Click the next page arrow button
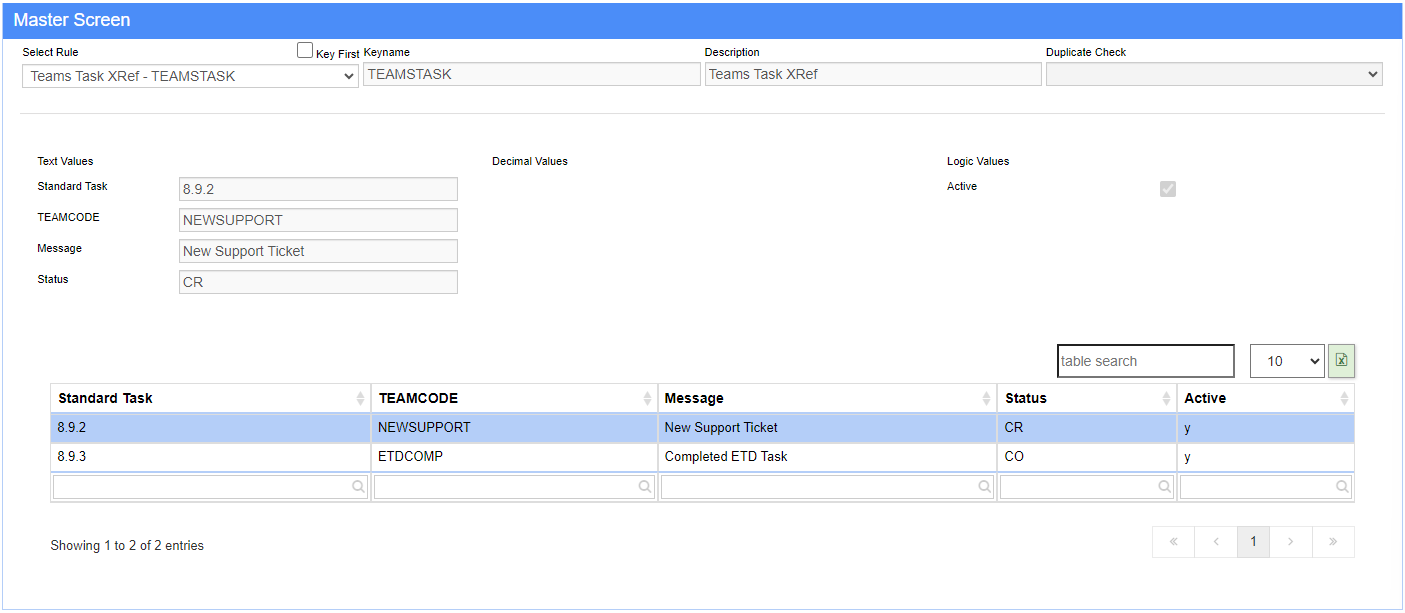Image resolution: width=1405 pixels, height=613 pixels. (x=1291, y=542)
